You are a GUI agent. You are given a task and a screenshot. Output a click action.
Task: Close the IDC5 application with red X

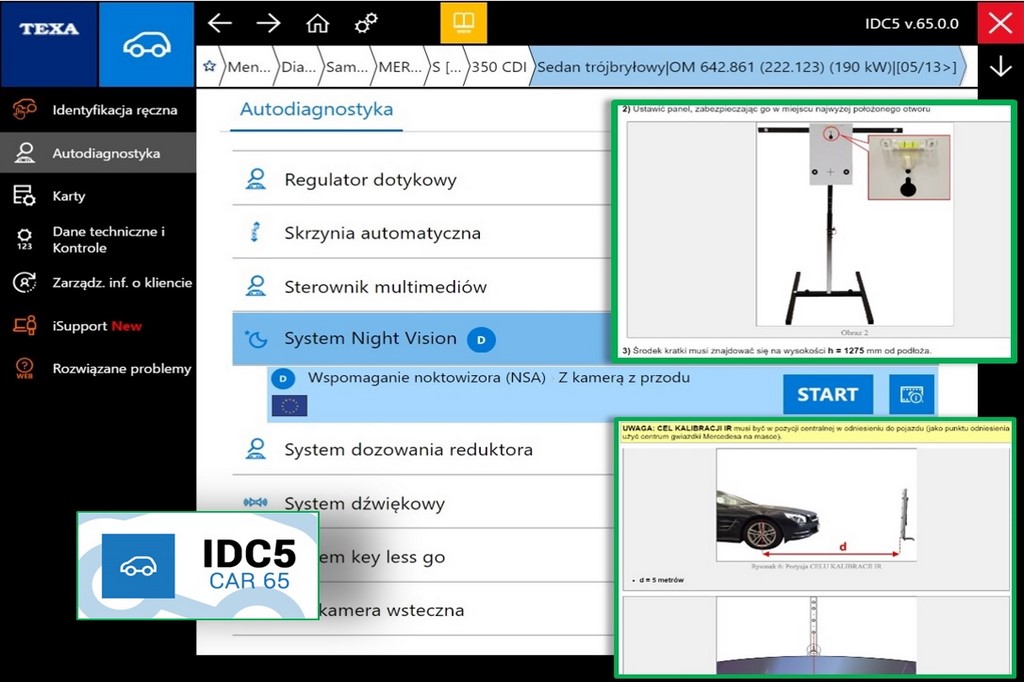[1000, 24]
